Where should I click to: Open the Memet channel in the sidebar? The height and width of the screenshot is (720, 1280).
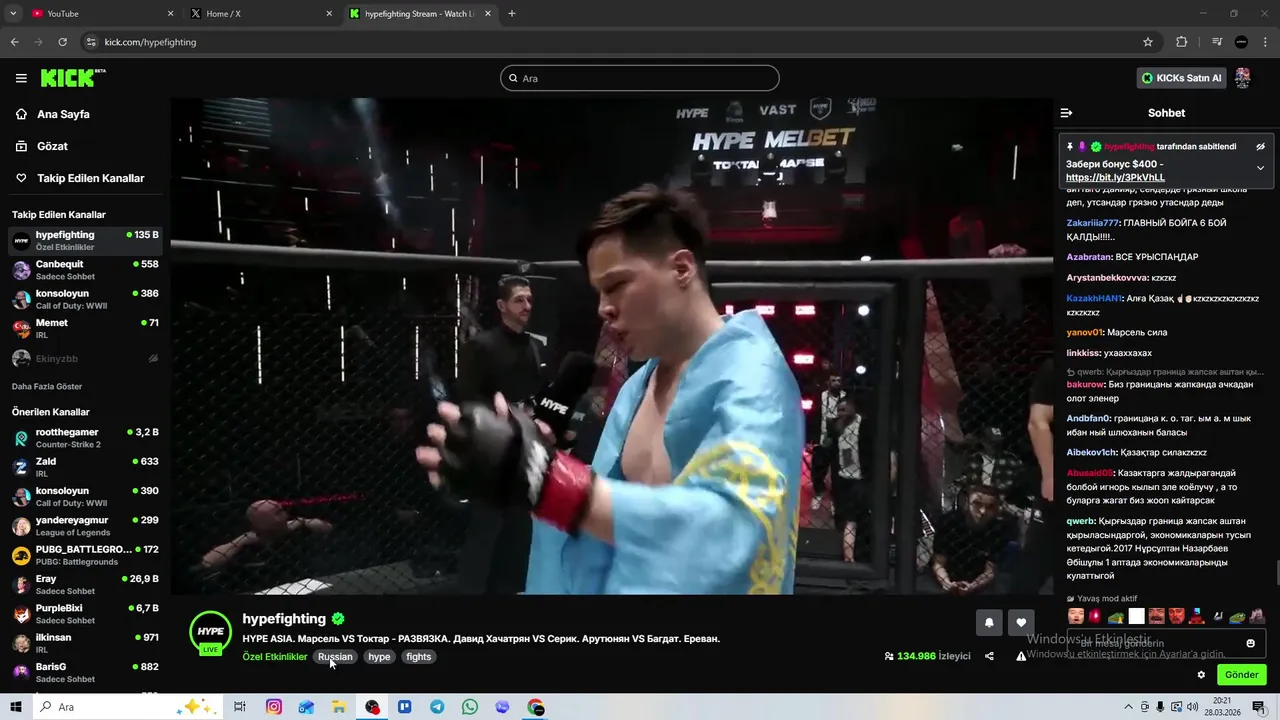pos(85,329)
